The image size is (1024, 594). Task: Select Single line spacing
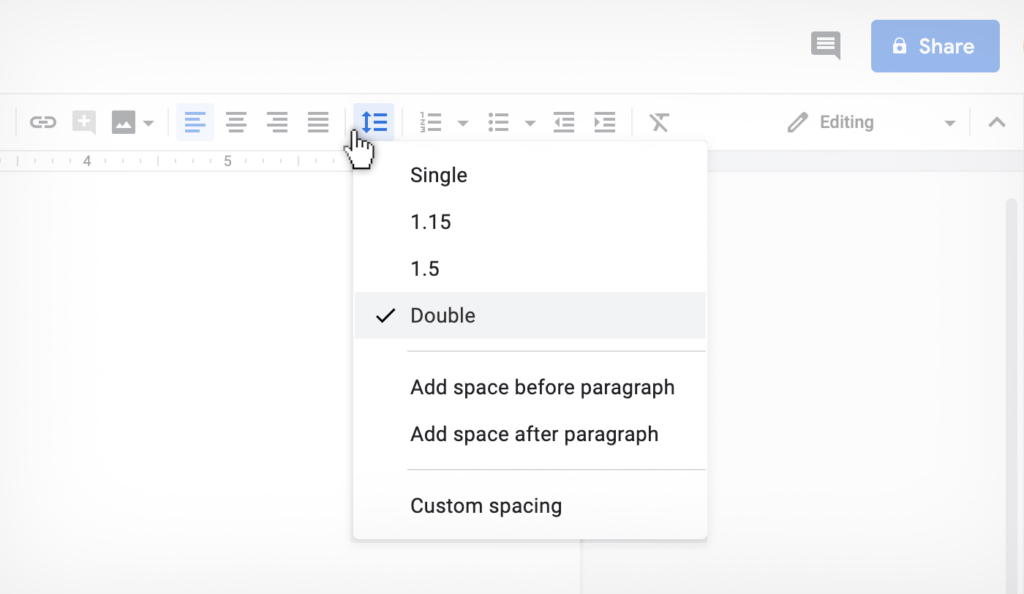[438, 175]
